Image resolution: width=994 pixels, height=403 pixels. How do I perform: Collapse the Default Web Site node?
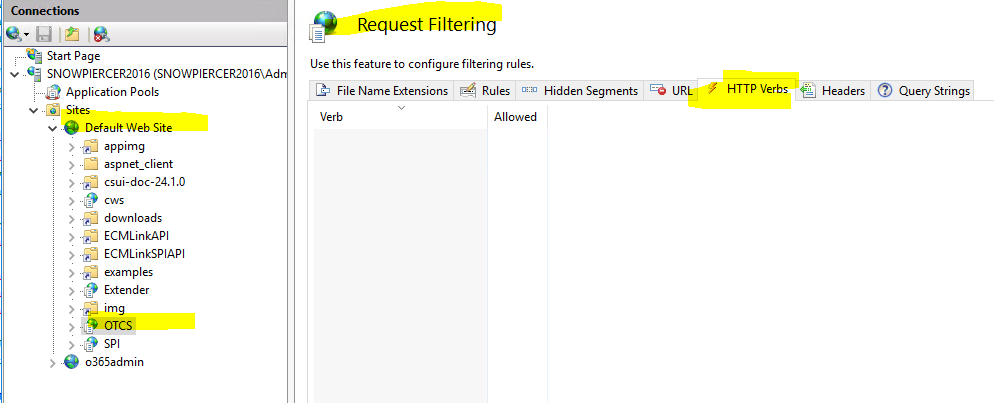tap(53, 128)
